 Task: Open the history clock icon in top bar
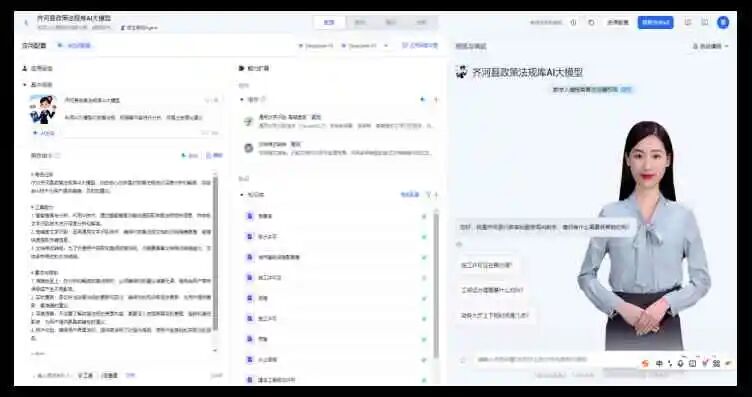click(573, 23)
